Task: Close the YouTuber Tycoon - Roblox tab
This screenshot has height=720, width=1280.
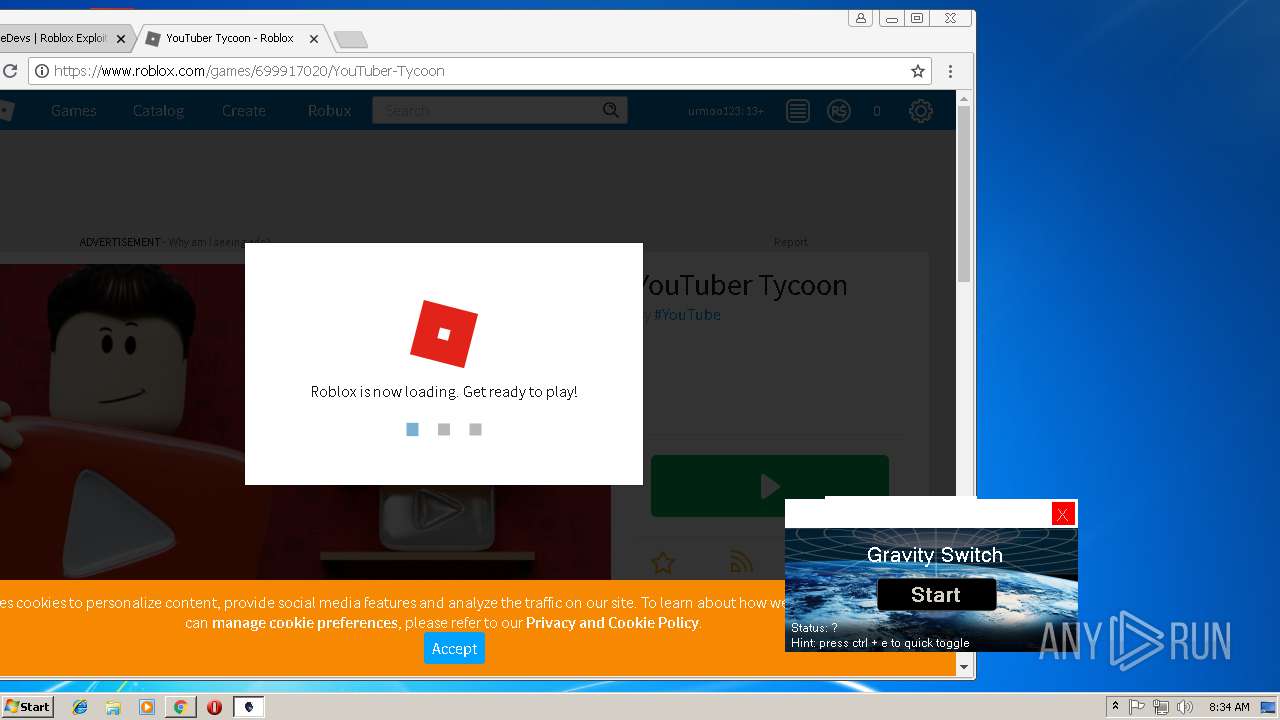Action: (314, 39)
